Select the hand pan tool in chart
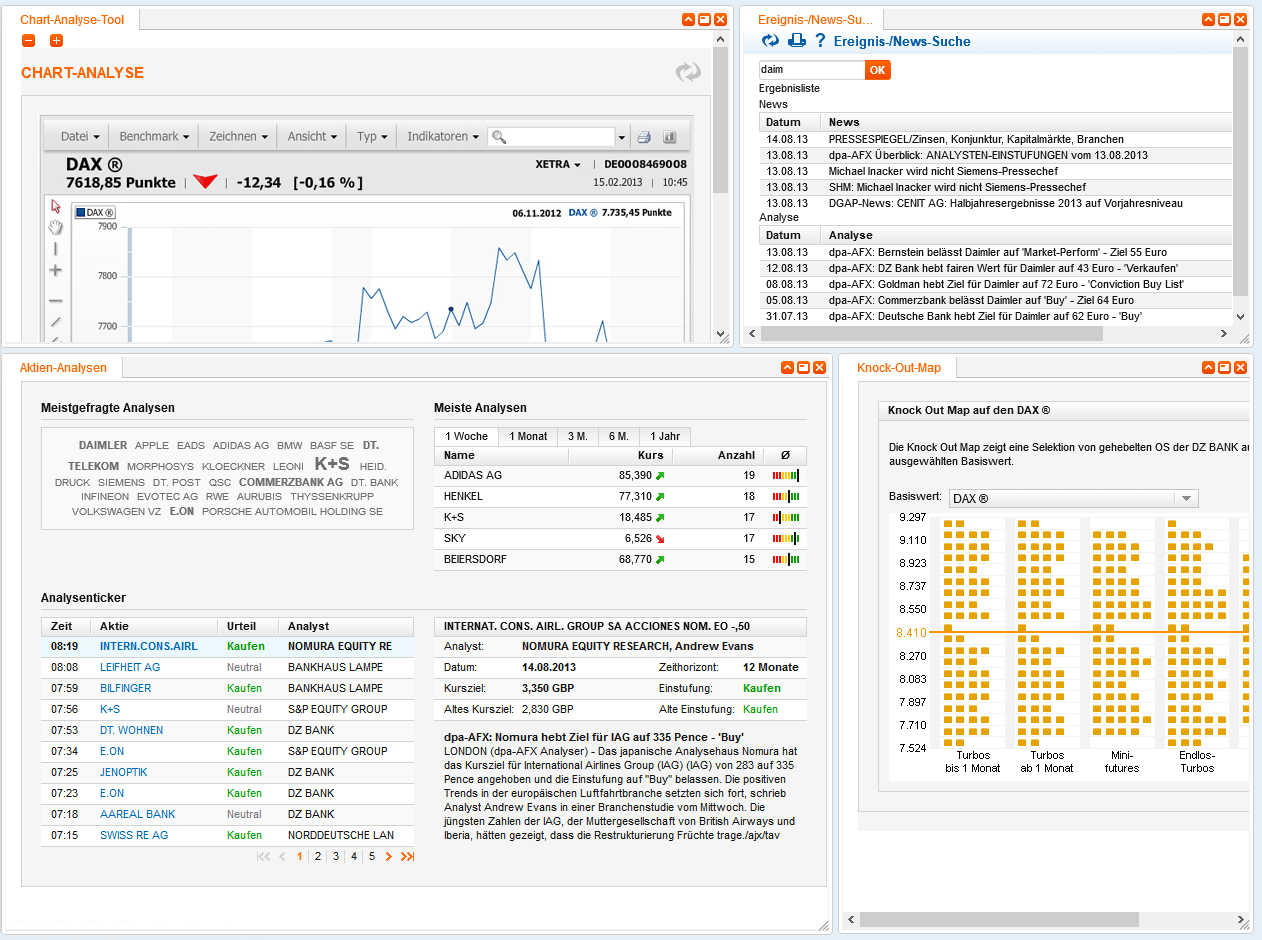The image size is (1262, 940). click(x=56, y=227)
